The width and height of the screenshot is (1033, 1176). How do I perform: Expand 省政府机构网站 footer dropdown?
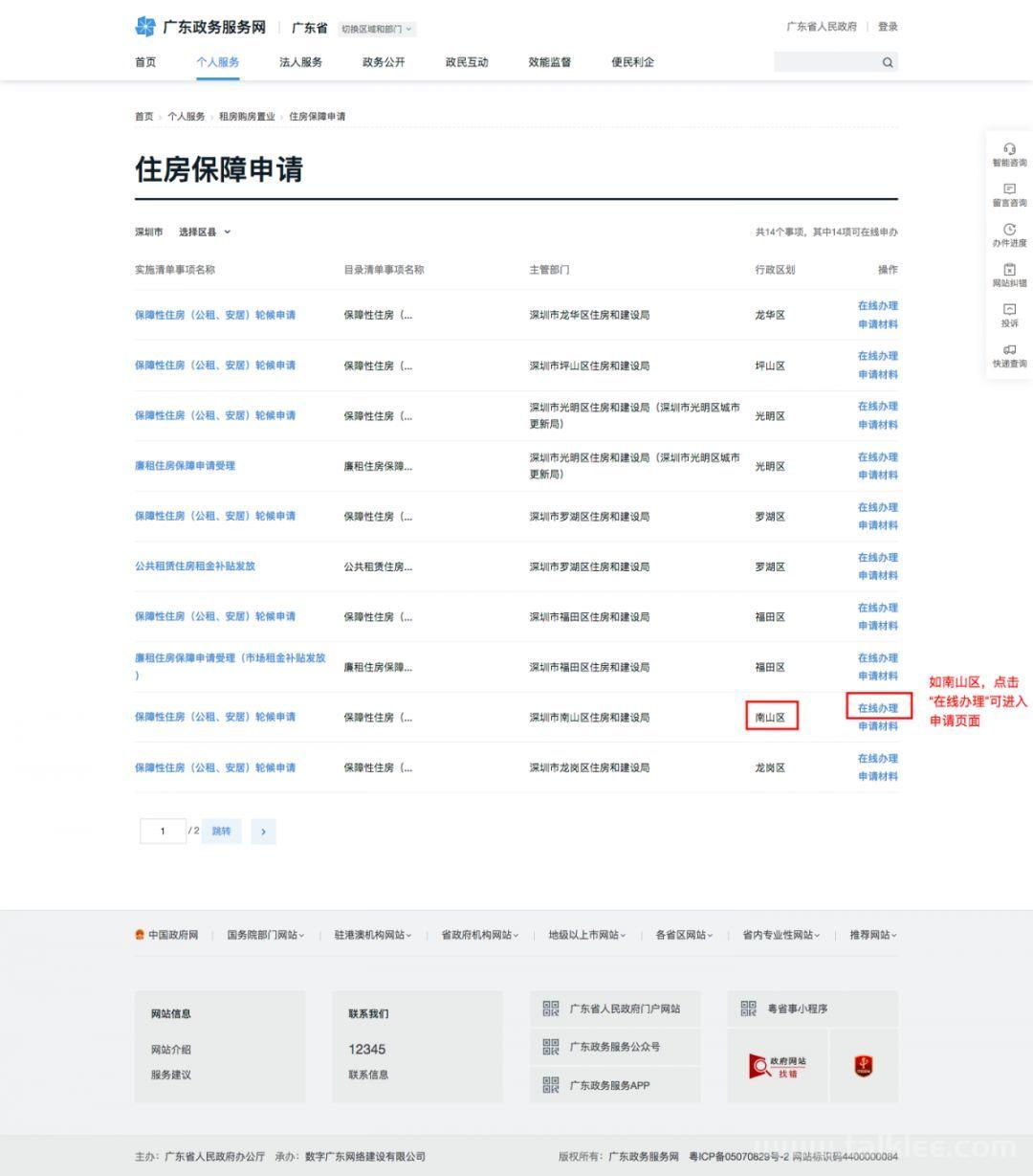479,935
